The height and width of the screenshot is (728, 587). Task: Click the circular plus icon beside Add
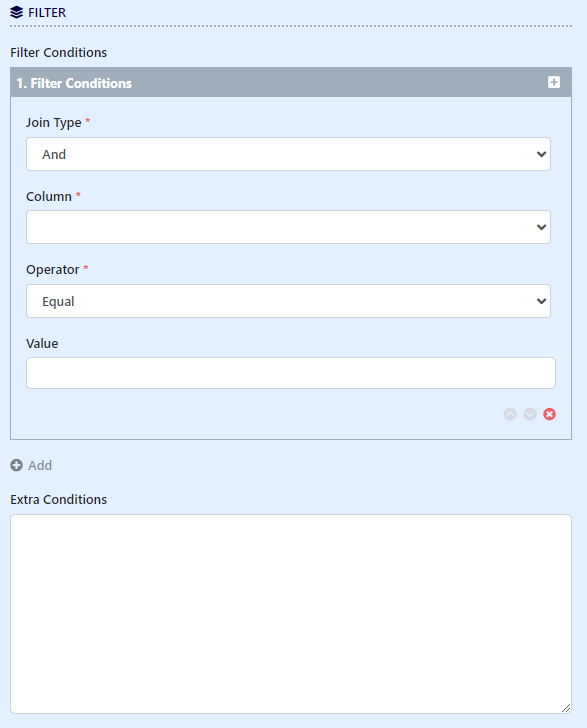[x=17, y=465]
